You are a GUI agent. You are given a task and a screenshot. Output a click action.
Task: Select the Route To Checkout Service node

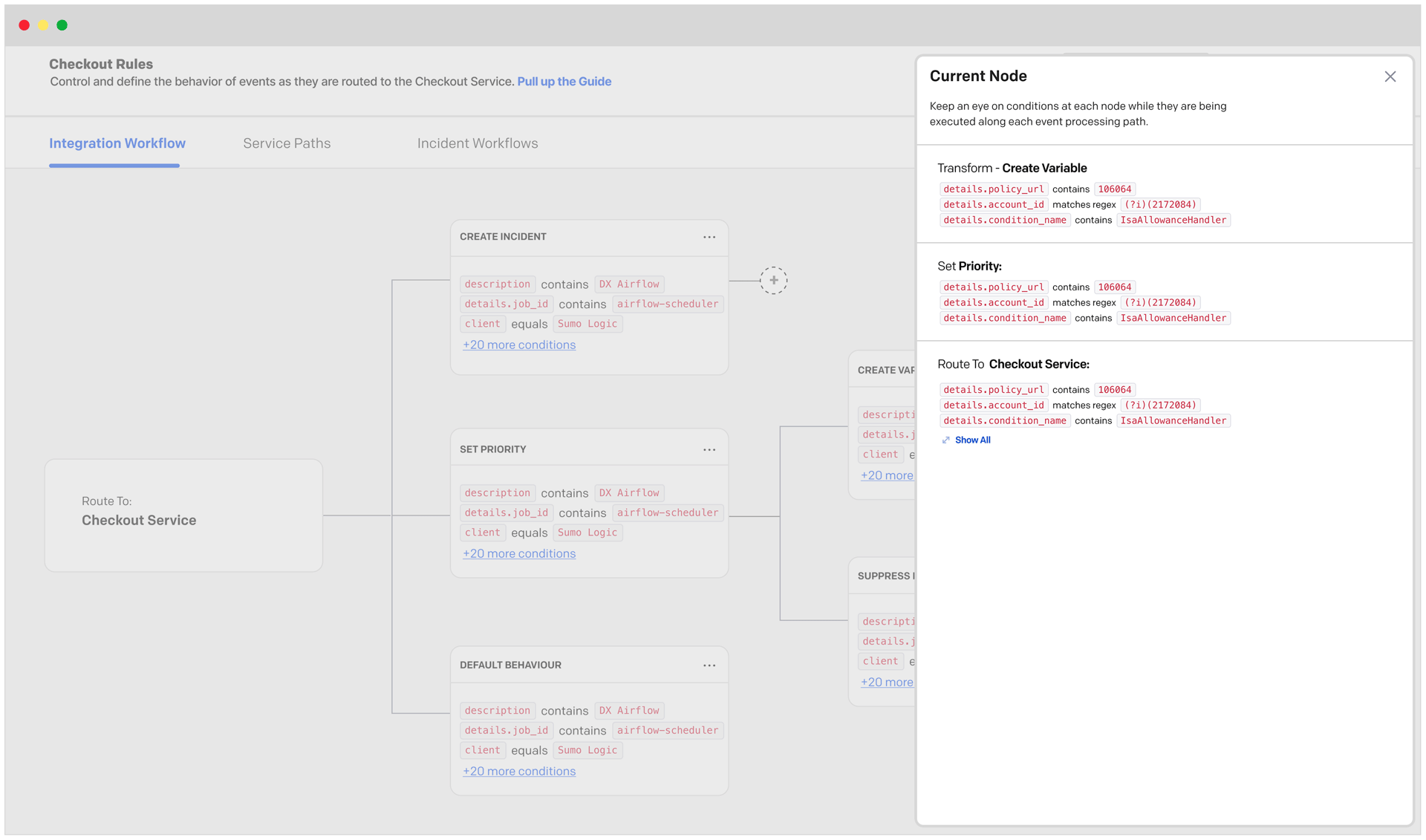pyautogui.click(x=183, y=515)
